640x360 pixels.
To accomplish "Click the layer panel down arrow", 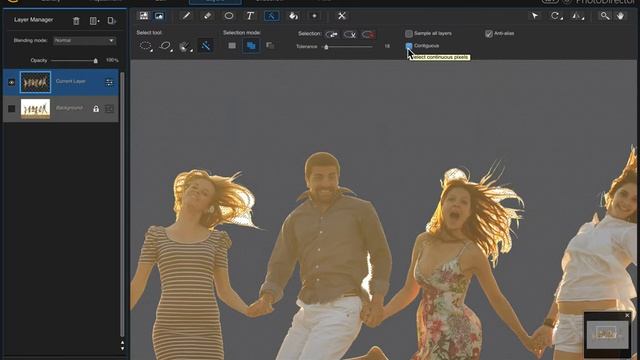I will [x=122, y=348].
